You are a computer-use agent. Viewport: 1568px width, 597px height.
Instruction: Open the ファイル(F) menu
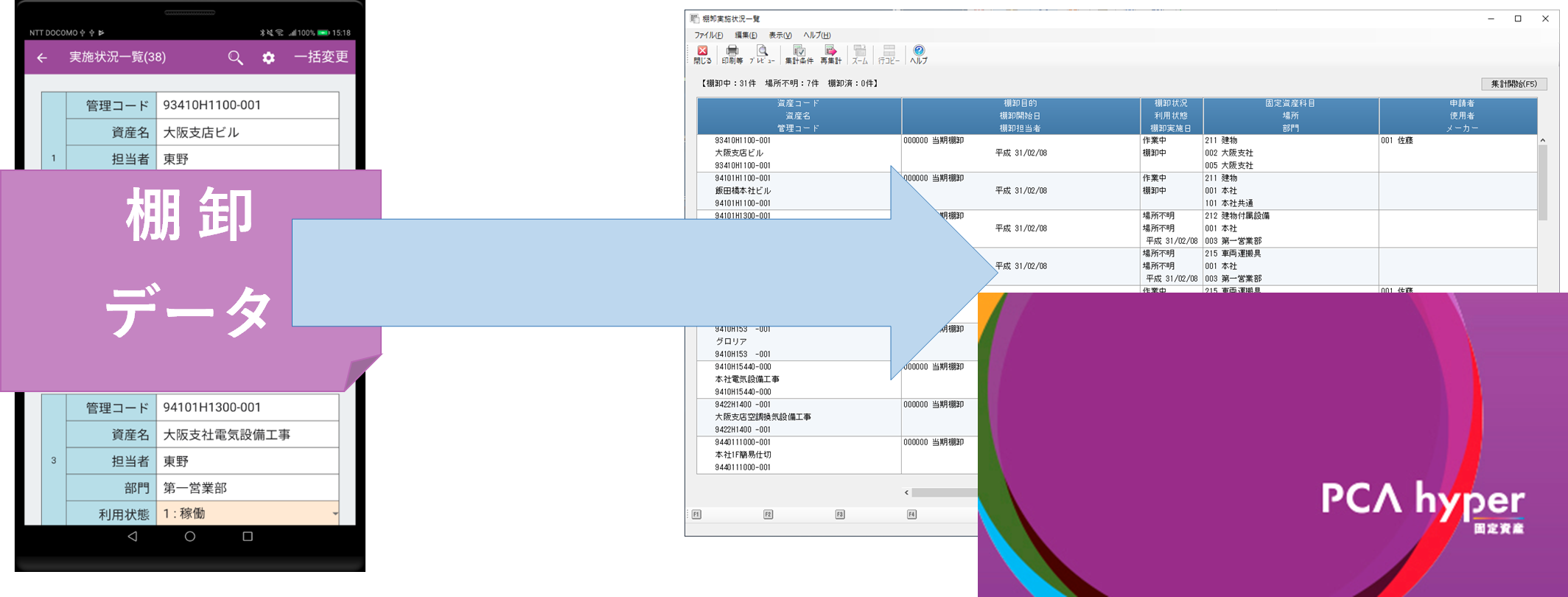pos(709,35)
